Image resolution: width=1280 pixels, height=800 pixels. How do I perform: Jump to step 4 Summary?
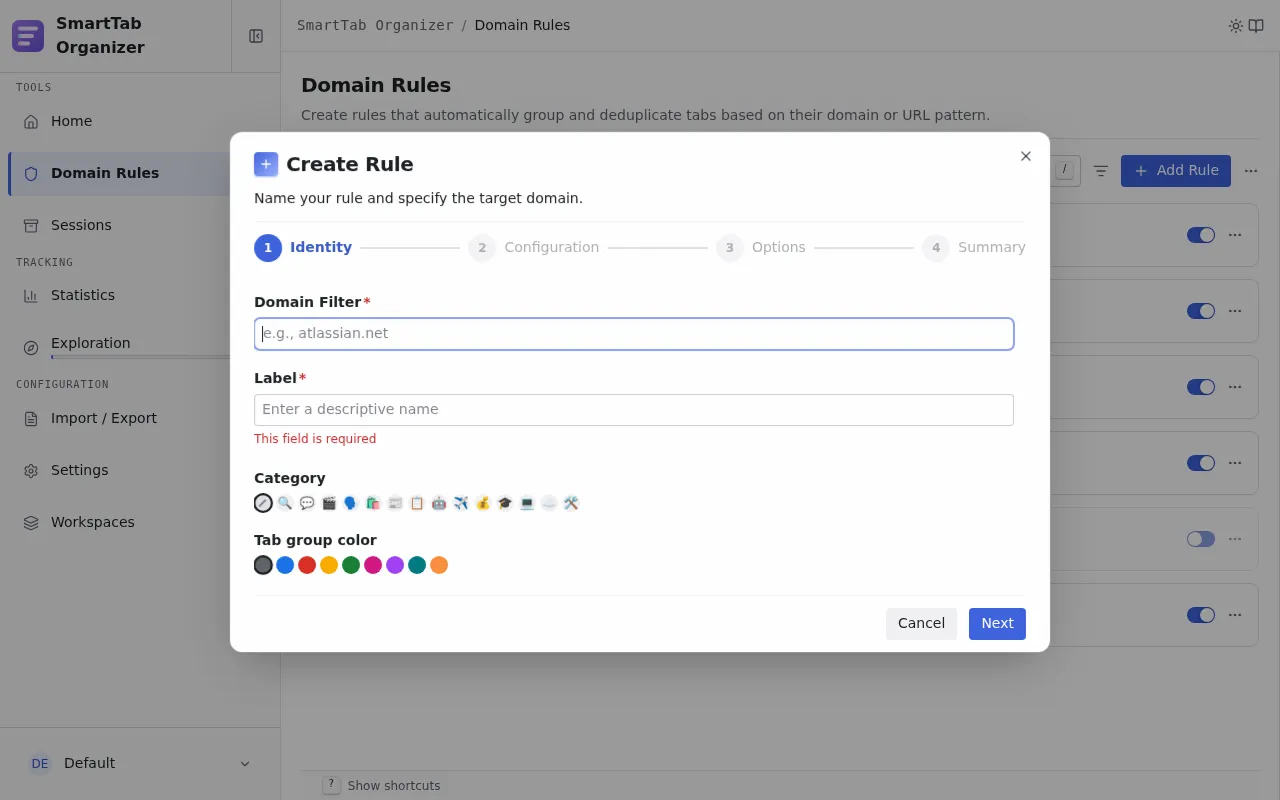pos(974,248)
